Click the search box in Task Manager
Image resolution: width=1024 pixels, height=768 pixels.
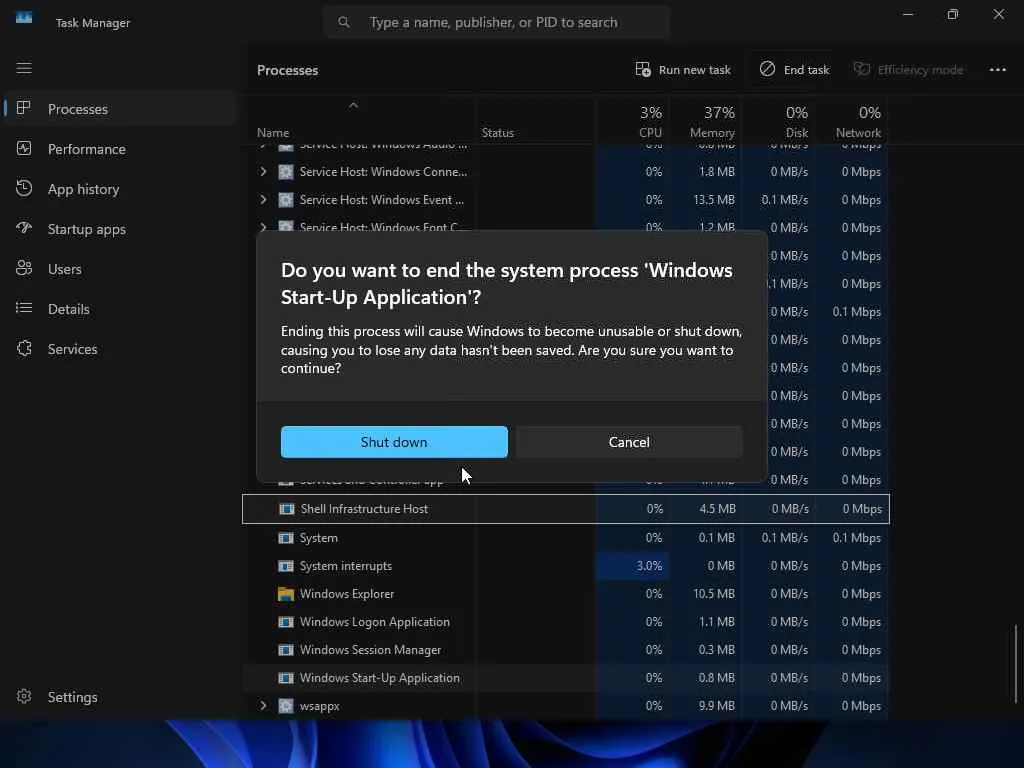click(x=496, y=22)
